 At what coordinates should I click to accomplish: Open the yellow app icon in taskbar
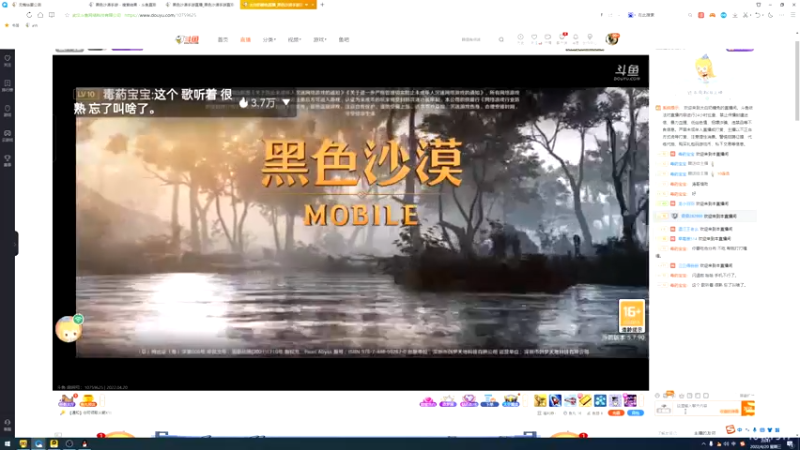point(54,444)
